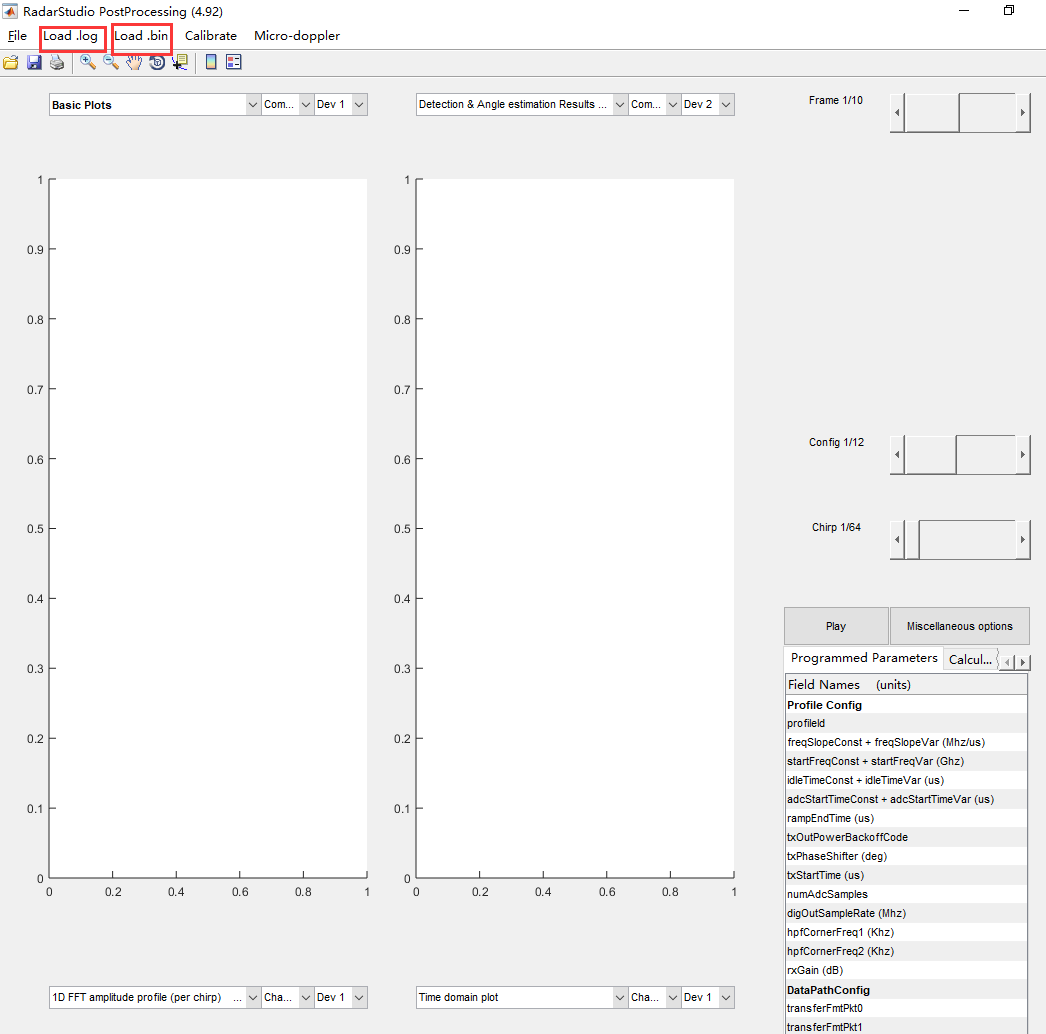Select the profileId row
Image resolution: width=1046 pixels, height=1034 pixels.
(906, 723)
